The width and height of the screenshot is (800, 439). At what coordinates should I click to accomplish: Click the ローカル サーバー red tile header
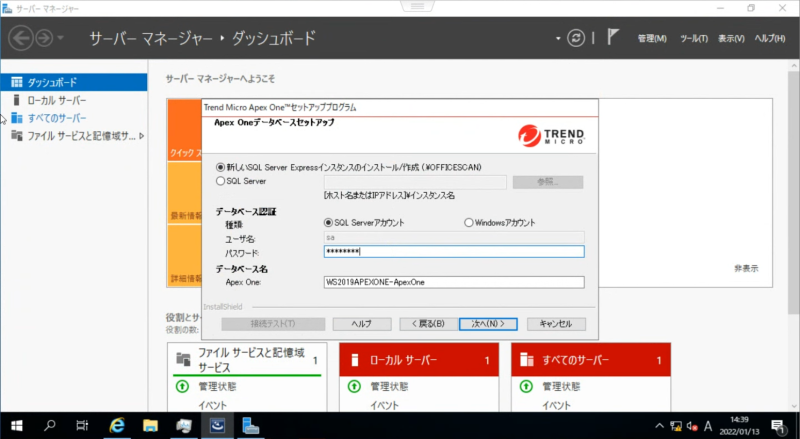click(419, 360)
